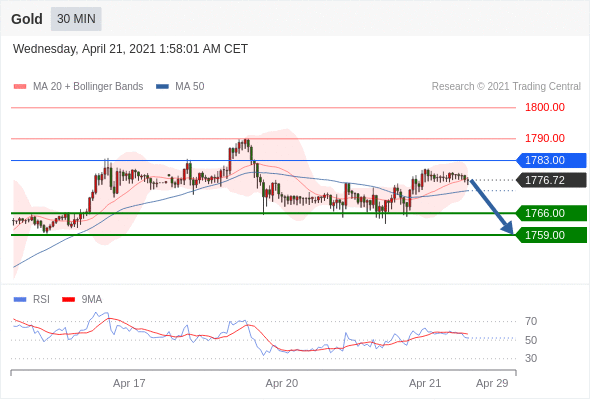Click the 1800.00 resistance price label
The height and width of the screenshot is (400, 590).
[545, 107]
